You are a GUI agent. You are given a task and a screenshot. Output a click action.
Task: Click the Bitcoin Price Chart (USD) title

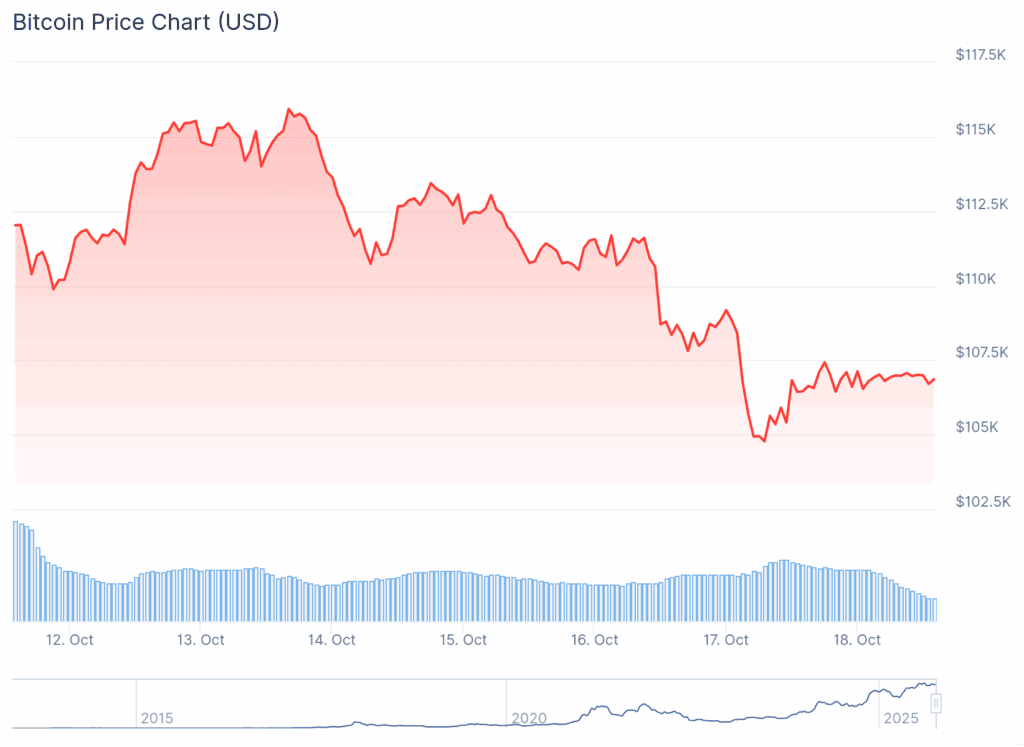point(146,22)
